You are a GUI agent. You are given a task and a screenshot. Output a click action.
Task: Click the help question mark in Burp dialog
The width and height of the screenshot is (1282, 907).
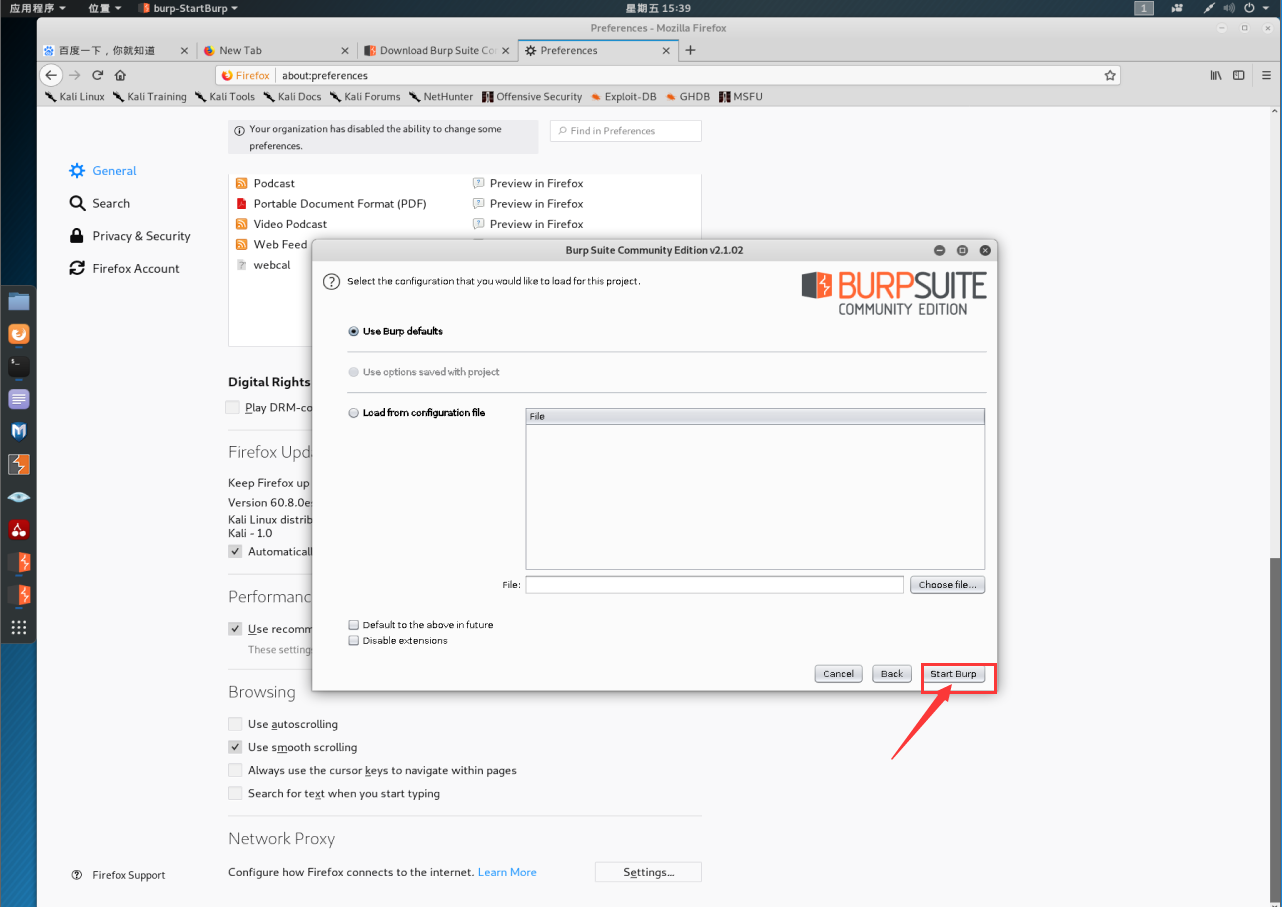[x=332, y=282]
